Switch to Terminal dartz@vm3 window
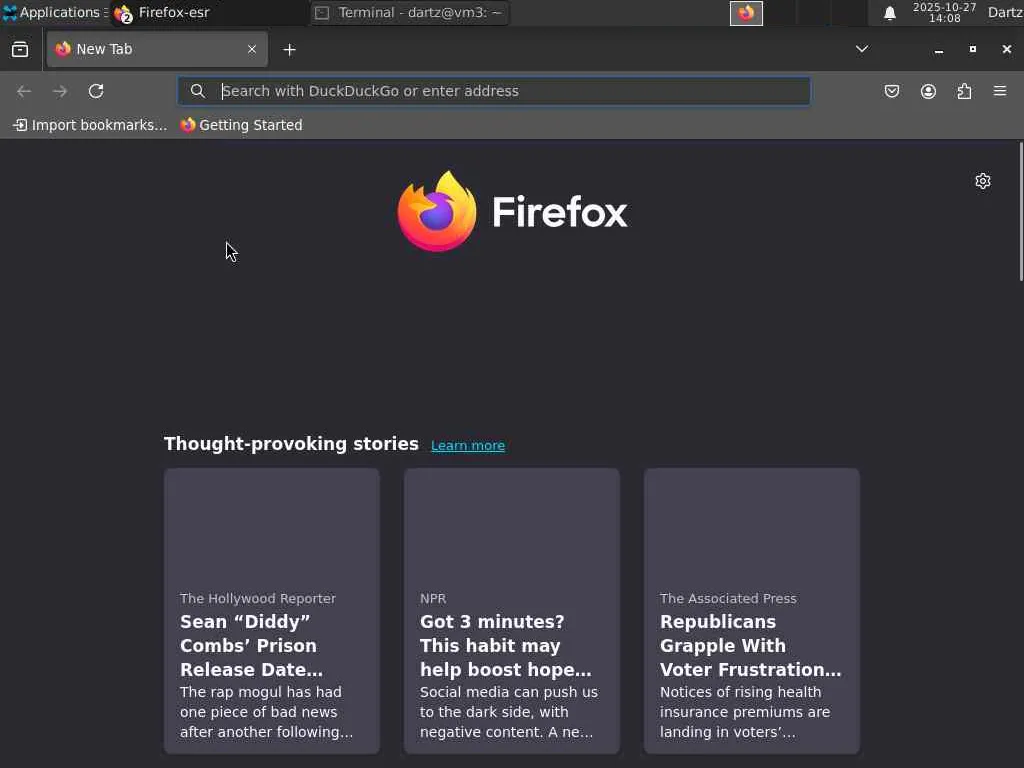 409,13
